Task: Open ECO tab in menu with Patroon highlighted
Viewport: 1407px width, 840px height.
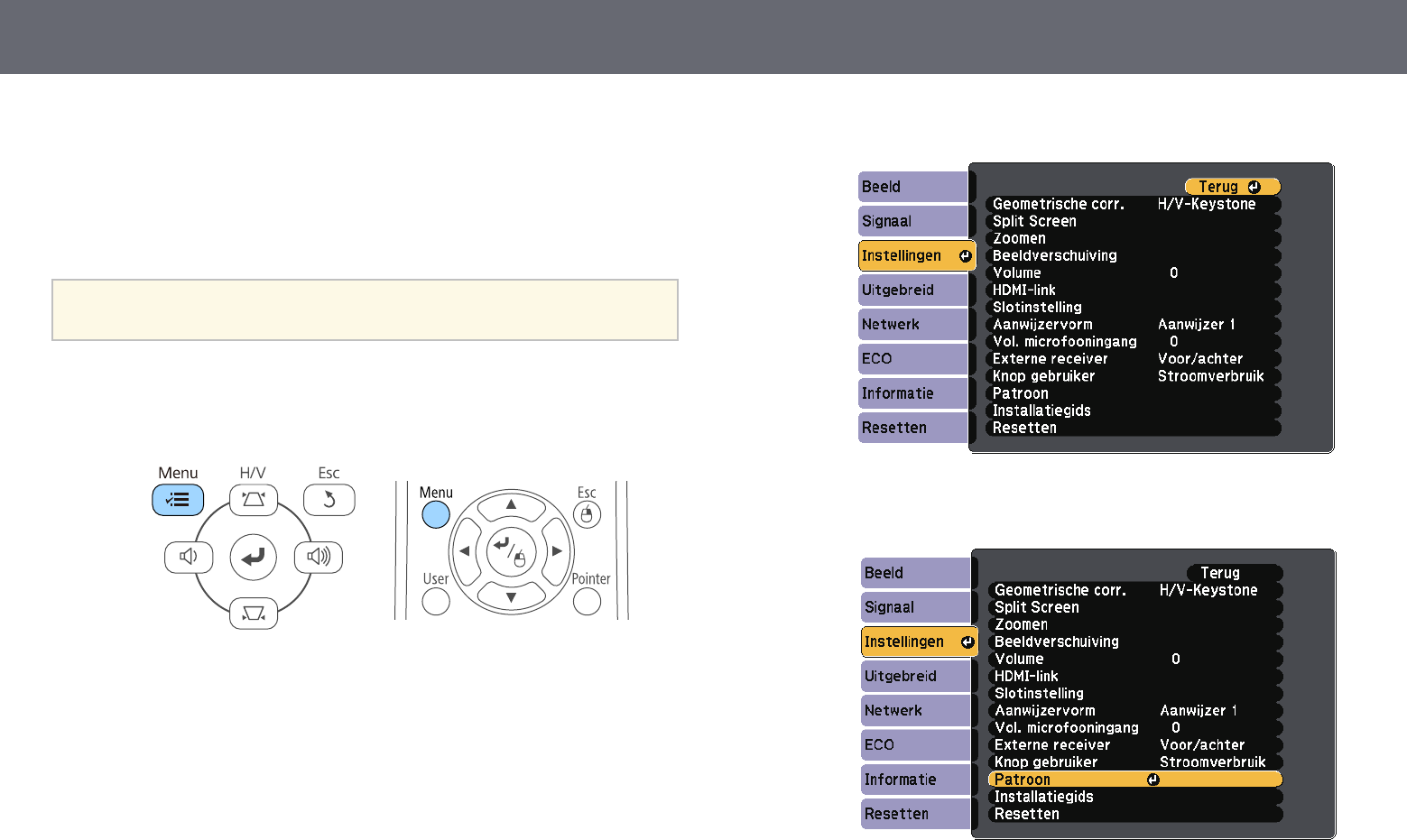Action: 916,744
